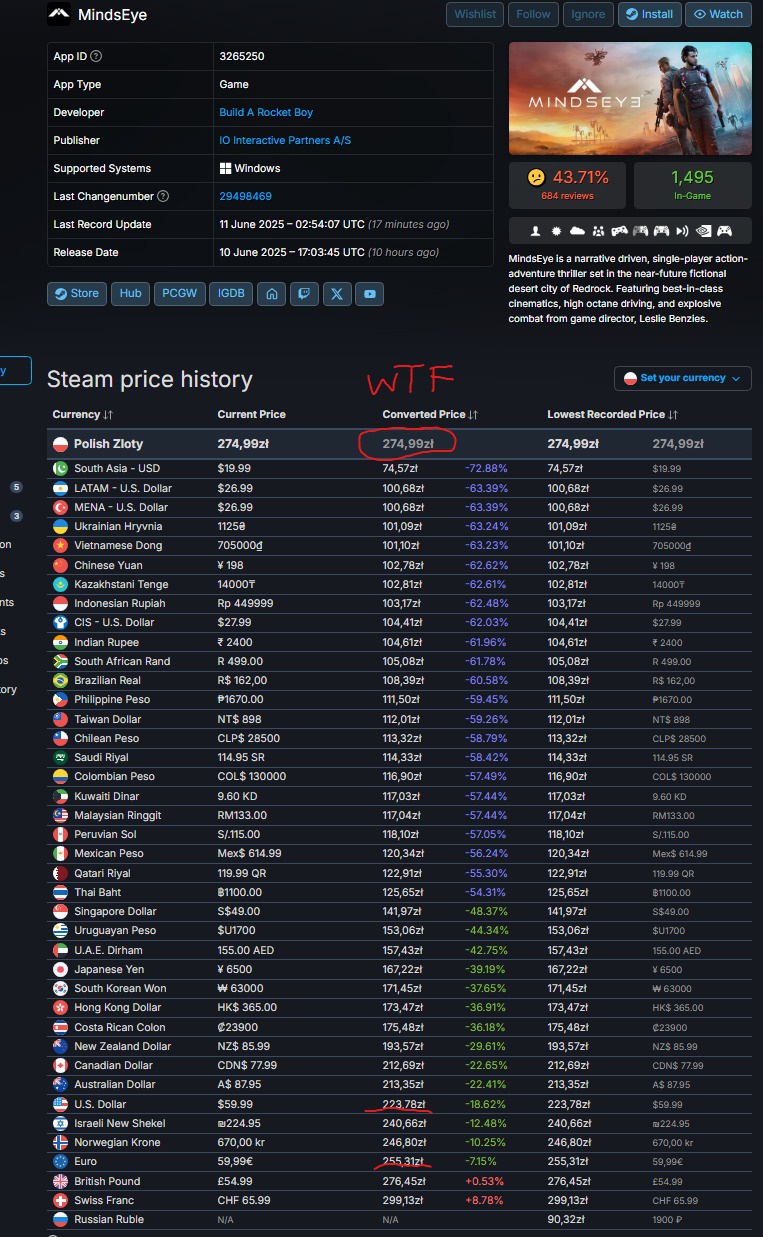Click the single-player person feature icon
The width and height of the screenshot is (763, 1237).
tap(536, 231)
